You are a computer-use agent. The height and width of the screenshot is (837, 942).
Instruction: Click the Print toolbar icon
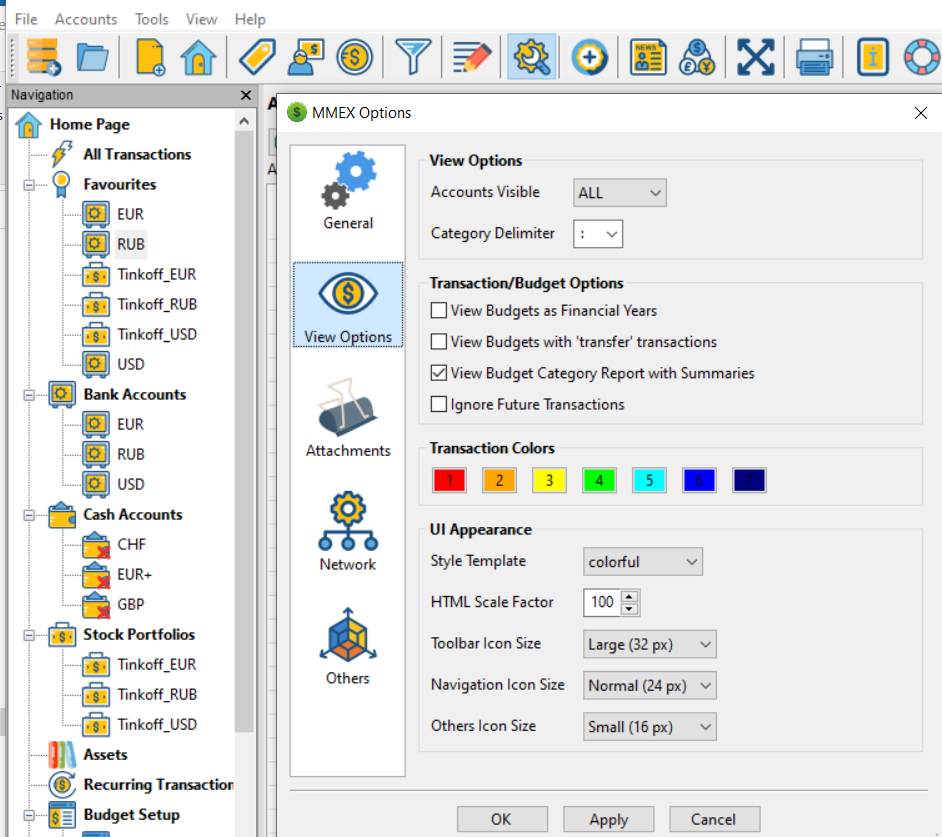(814, 57)
